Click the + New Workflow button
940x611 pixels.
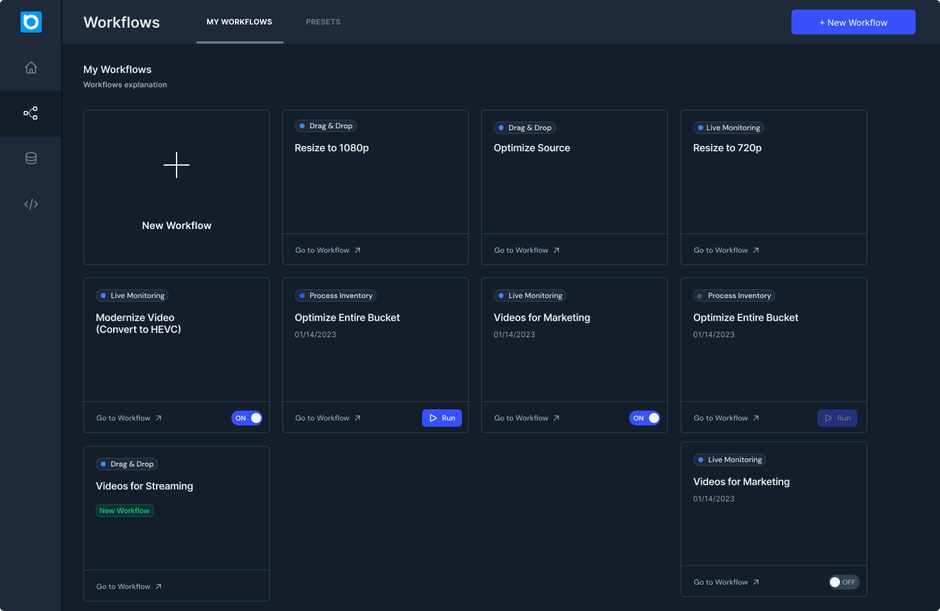point(853,22)
